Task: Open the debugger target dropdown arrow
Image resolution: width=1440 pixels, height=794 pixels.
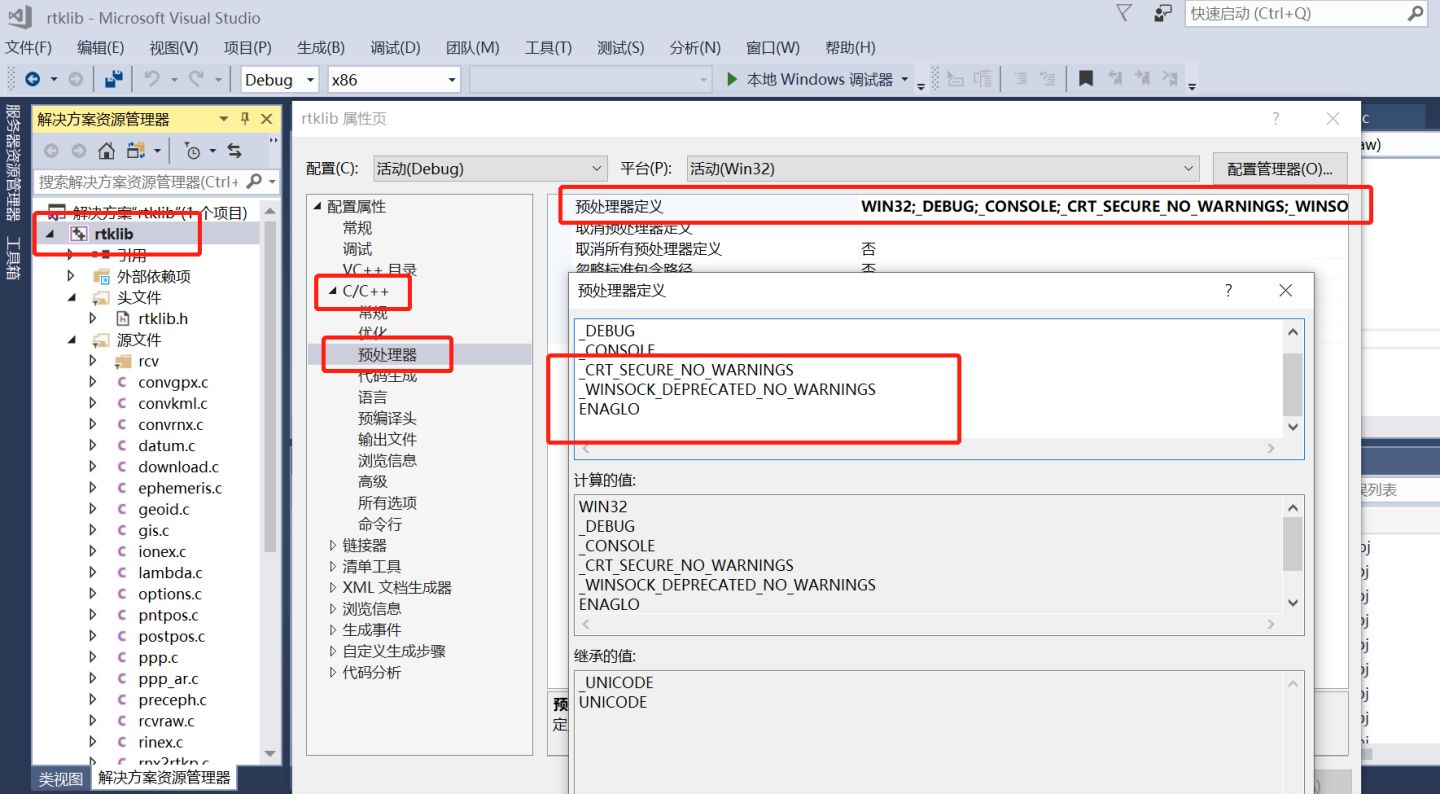Action: pyautogui.click(x=905, y=79)
